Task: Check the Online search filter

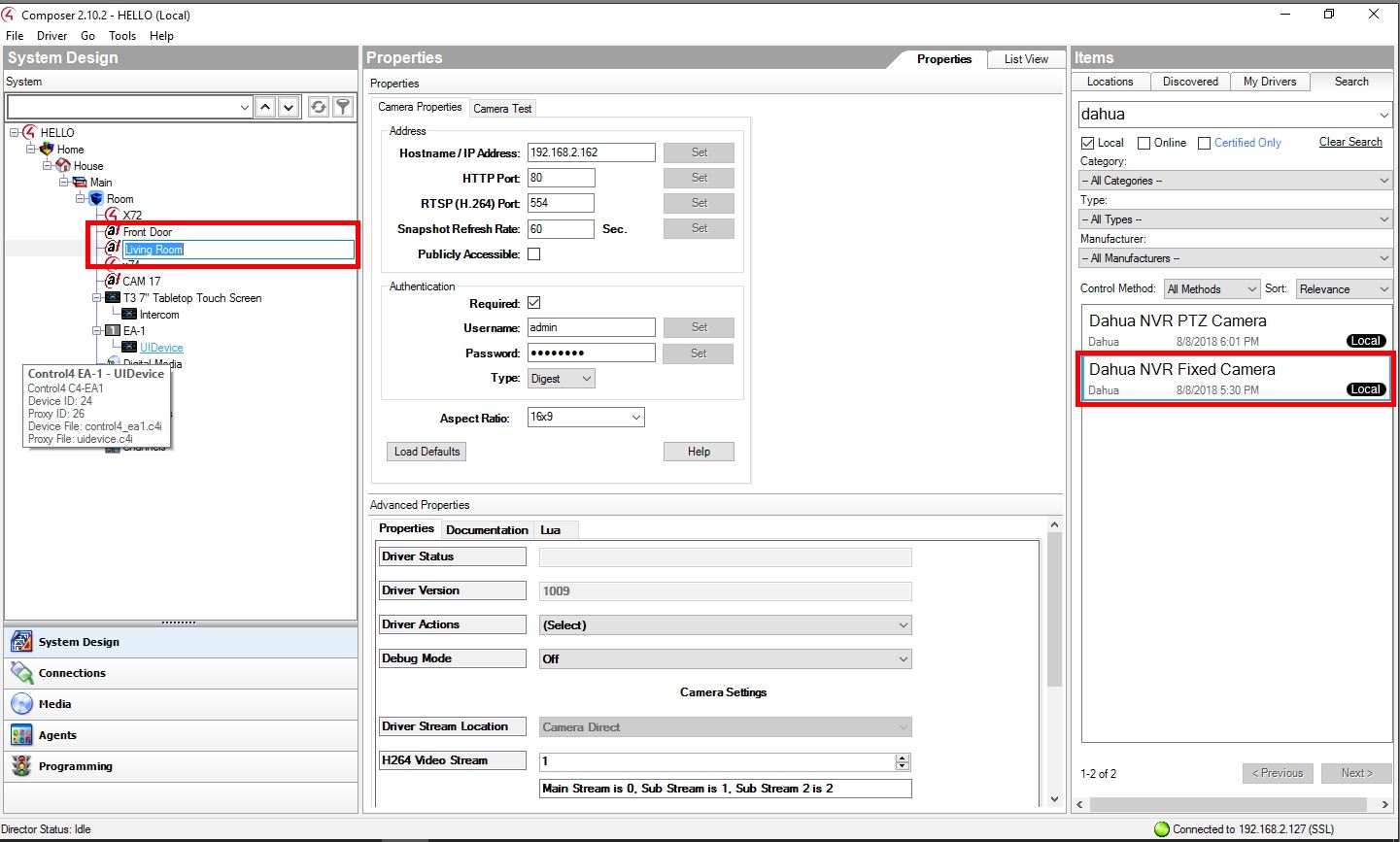Action: 1144,143
